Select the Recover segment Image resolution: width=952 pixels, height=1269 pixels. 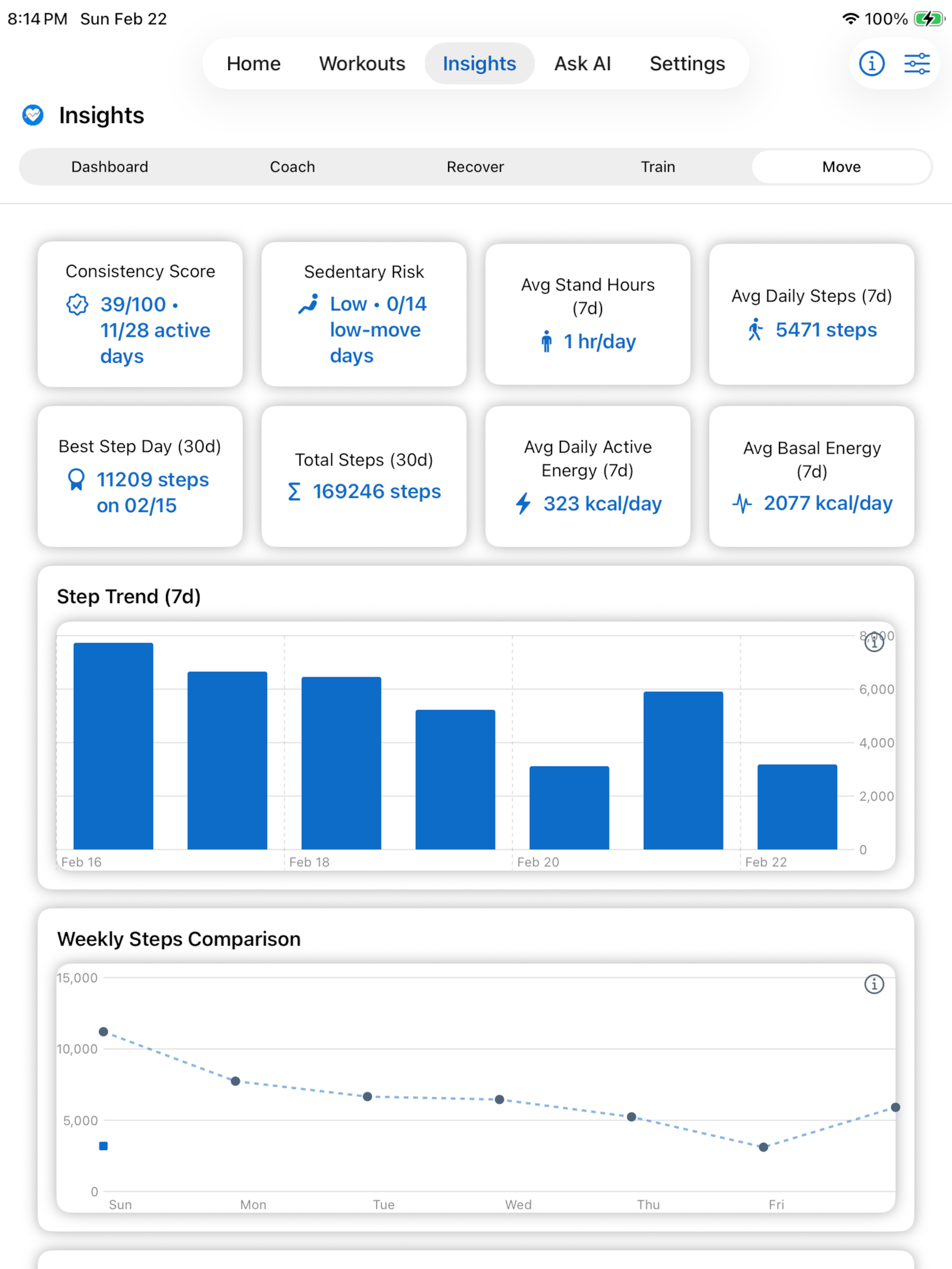pos(474,167)
